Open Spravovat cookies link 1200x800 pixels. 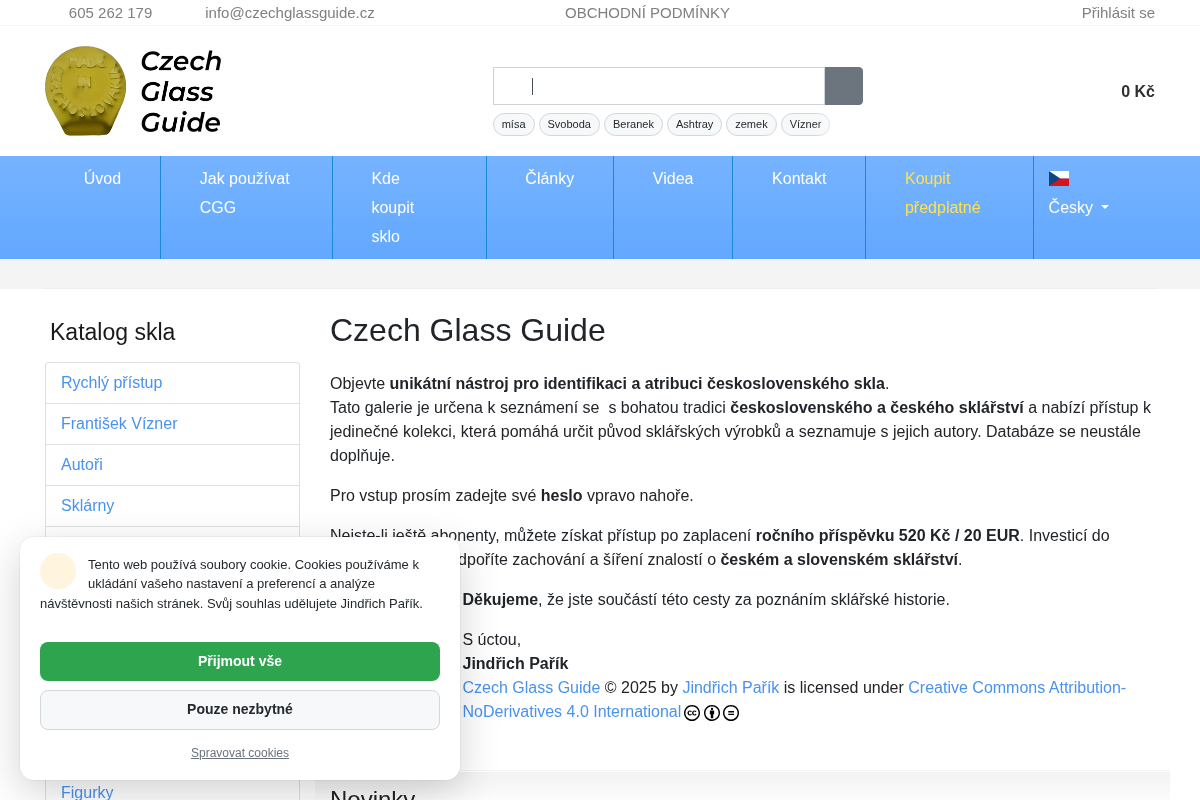tap(240, 753)
